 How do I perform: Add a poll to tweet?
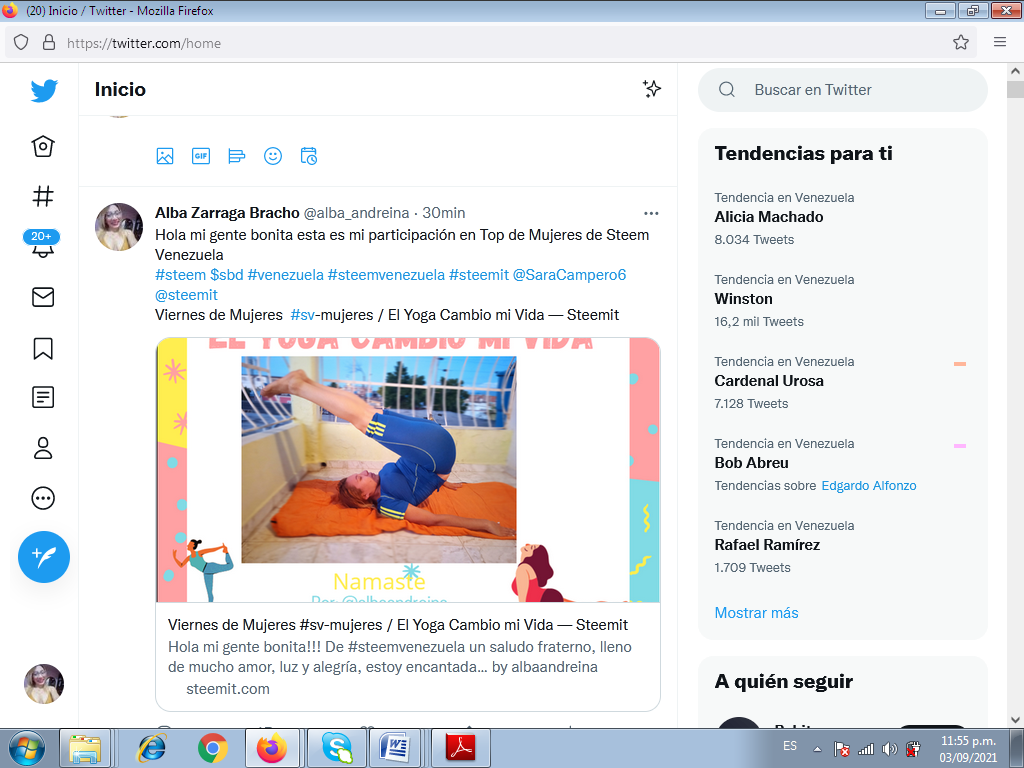[x=236, y=156]
